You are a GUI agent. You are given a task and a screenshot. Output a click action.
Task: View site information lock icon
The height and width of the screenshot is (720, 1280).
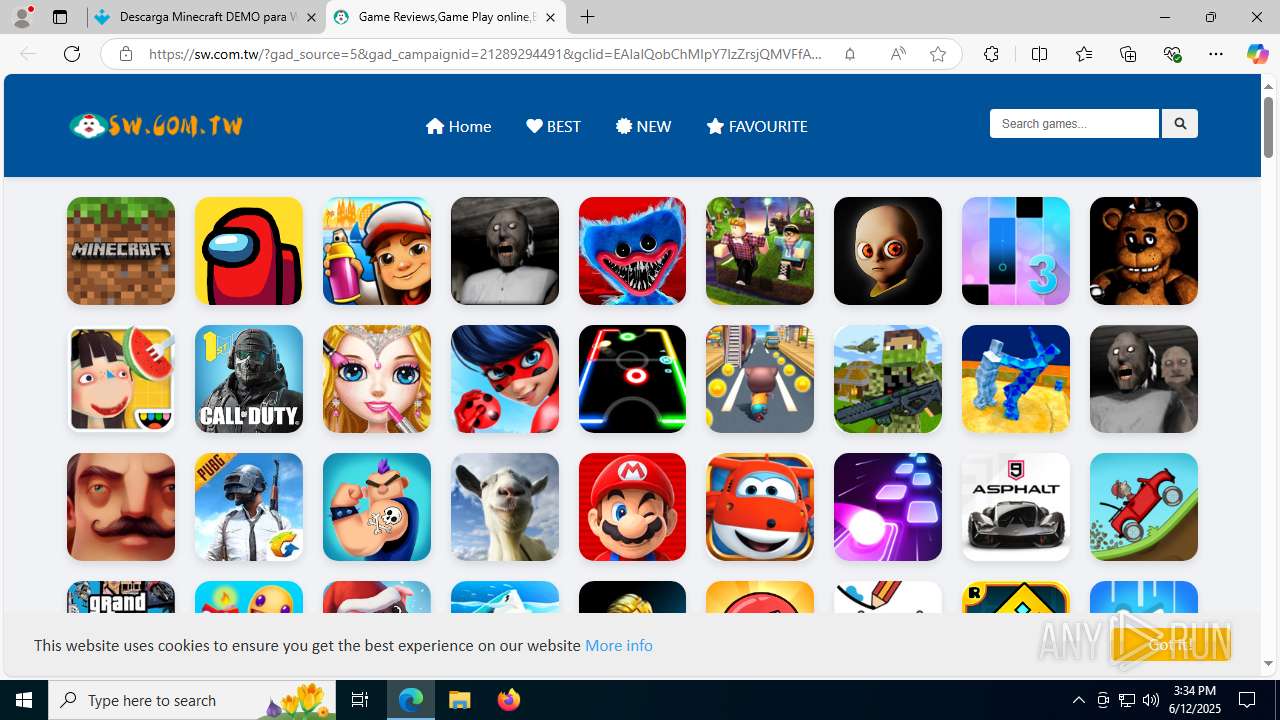[x=125, y=54]
